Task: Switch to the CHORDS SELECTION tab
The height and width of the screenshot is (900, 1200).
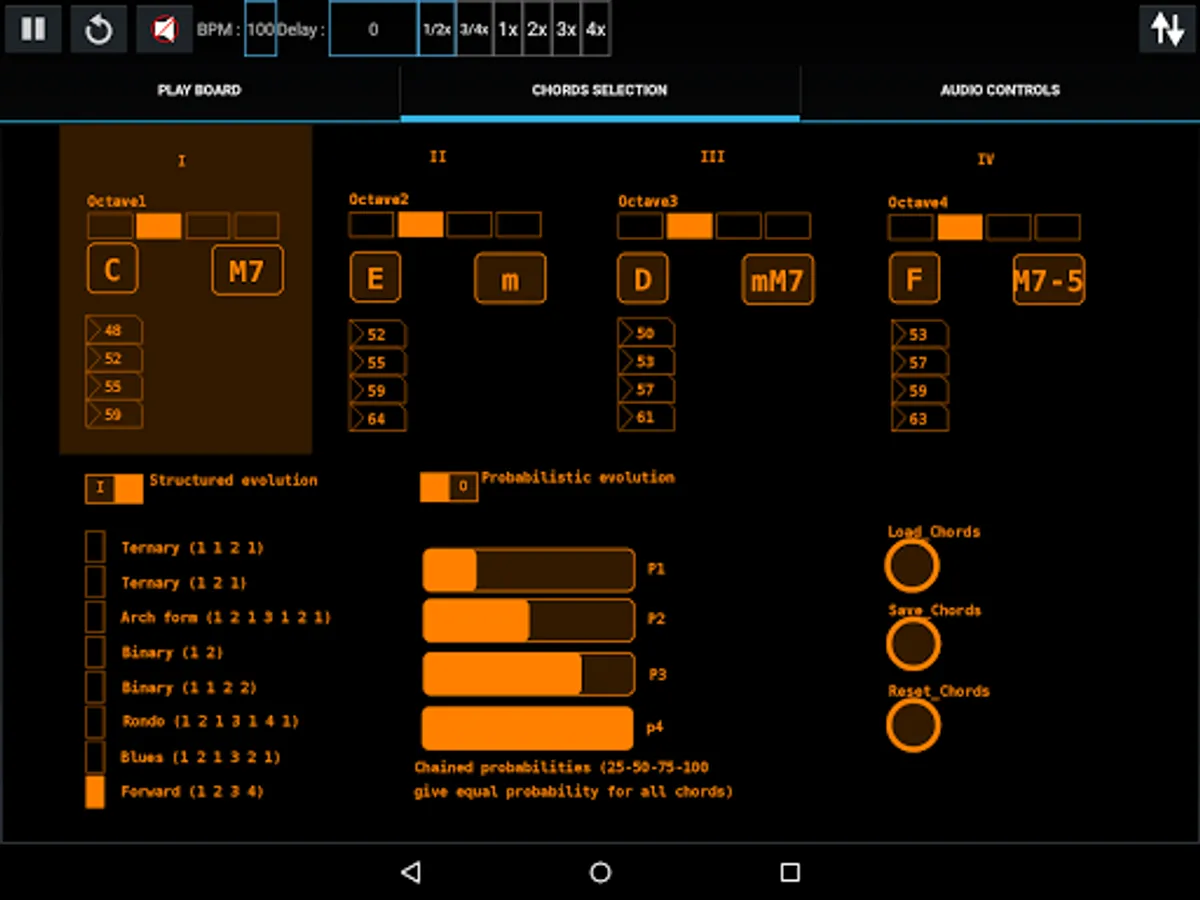Action: click(600, 90)
